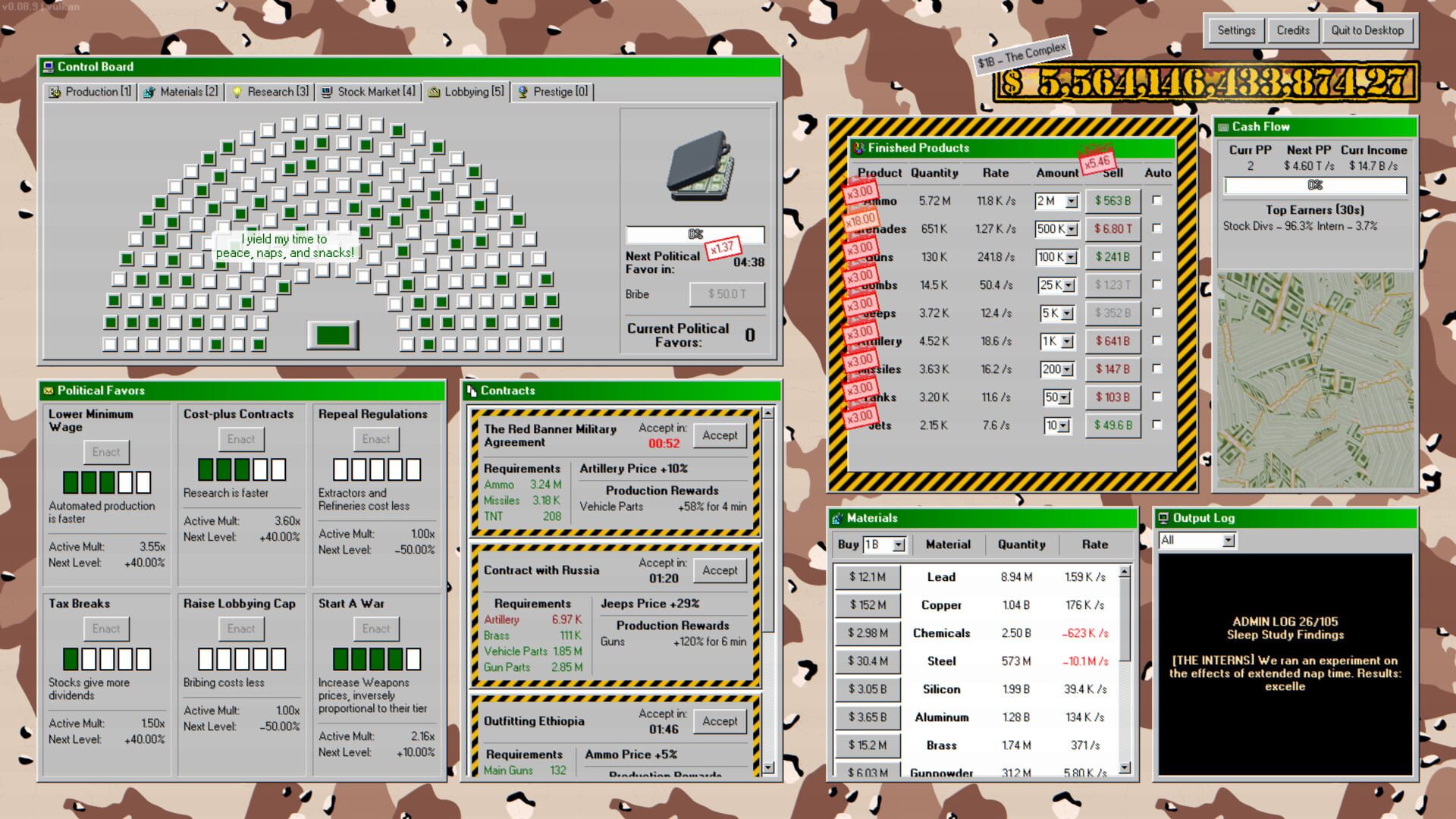Click the Next Political Favor progress bar
The width and height of the screenshot is (1456, 819).
[695, 234]
